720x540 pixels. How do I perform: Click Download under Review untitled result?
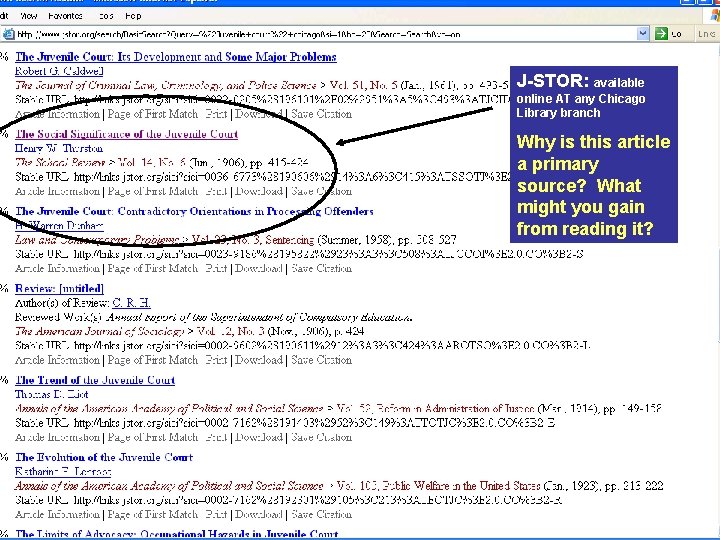259,360
